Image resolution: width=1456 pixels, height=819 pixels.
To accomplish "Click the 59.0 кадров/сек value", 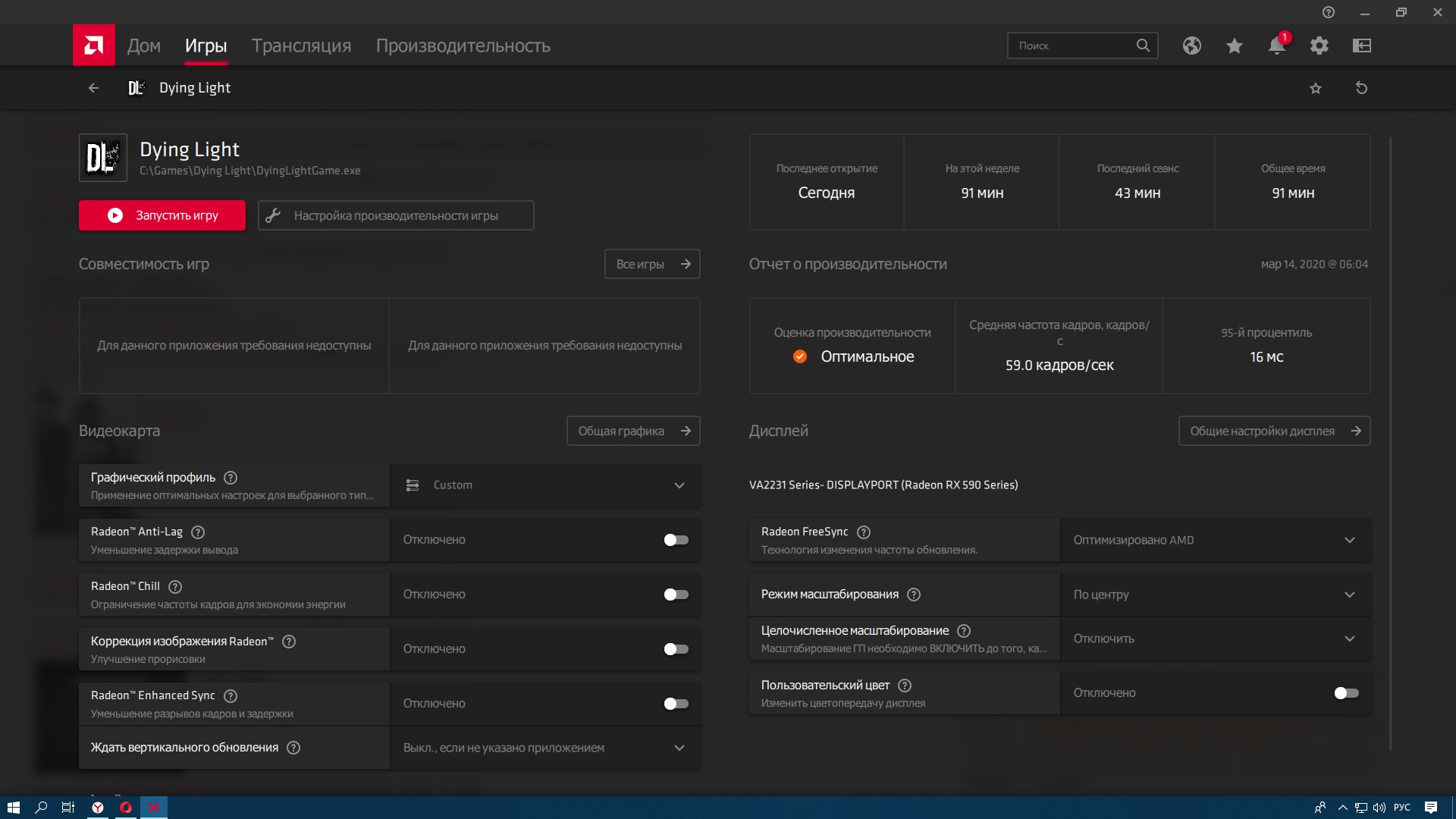I will pyautogui.click(x=1059, y=366).
